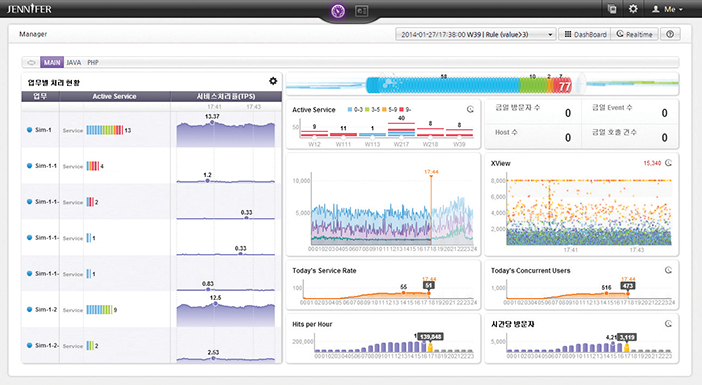Click the back arrow left of MAIN tab
Screen dimensions: 702x385
click(x=31, y=62)
